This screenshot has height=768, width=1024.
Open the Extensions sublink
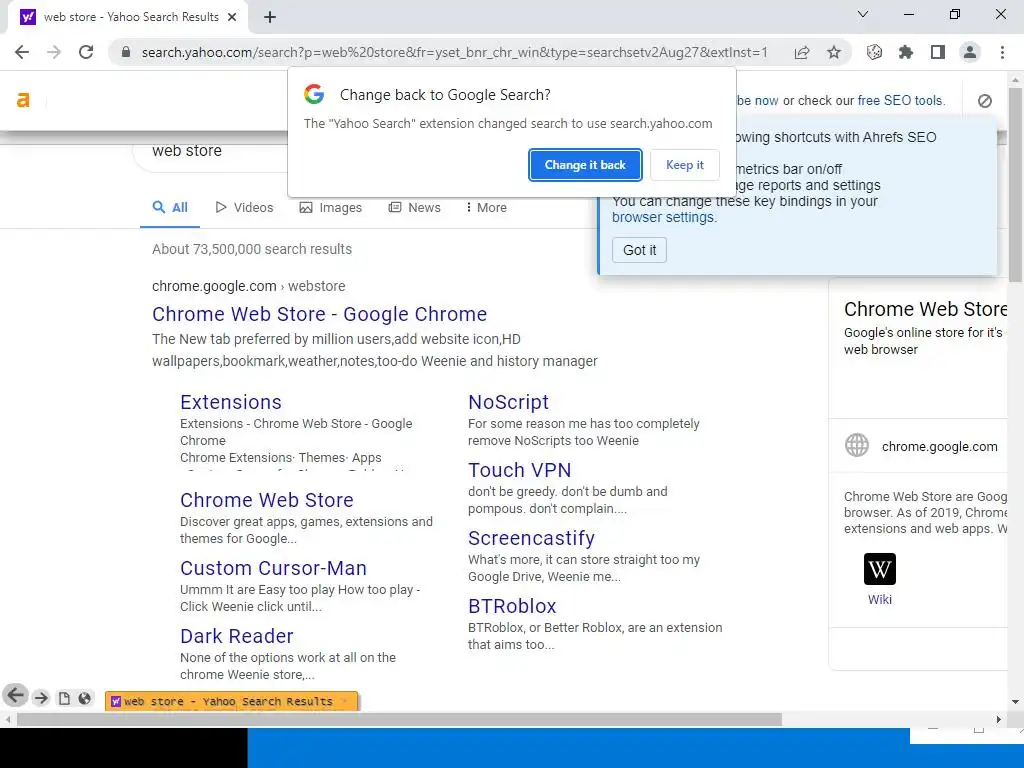(231, 402)
